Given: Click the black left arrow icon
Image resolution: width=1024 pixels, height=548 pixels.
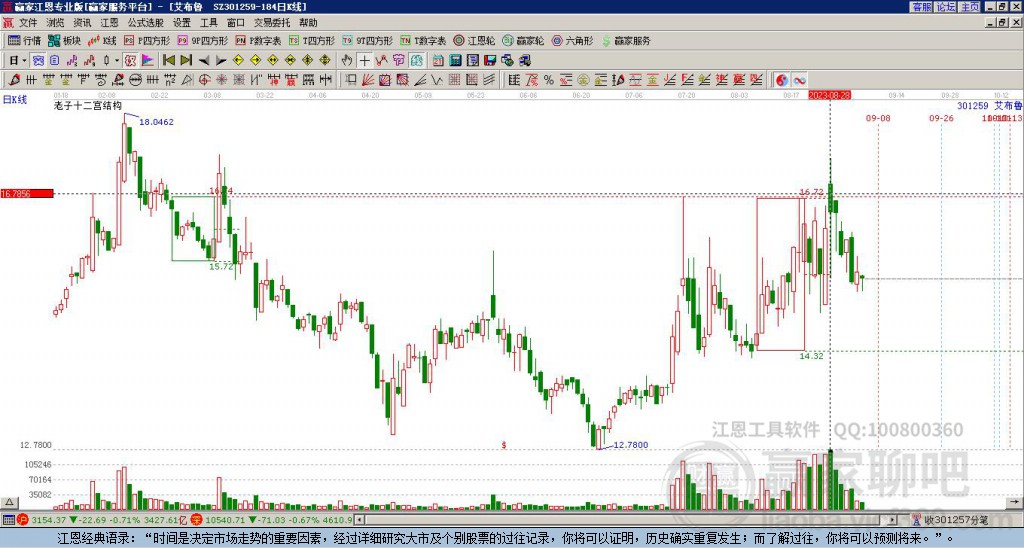Looking at the screenshot, I should tap(204, 60).
